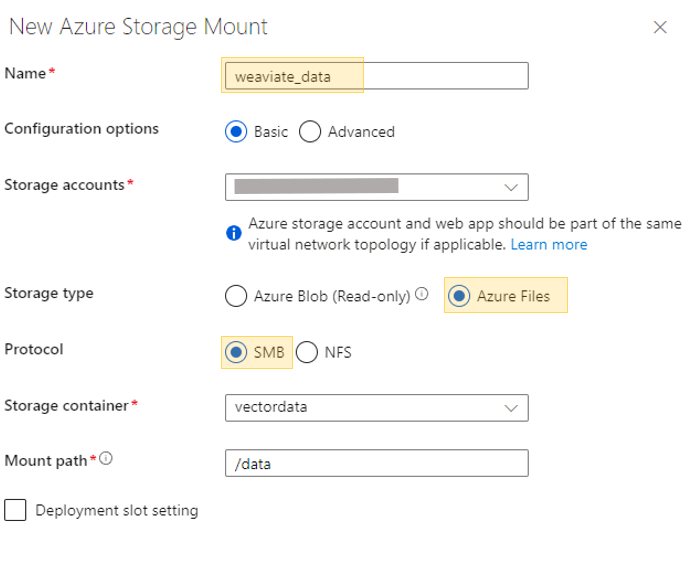Click the info icon beside Mount path
The height and width of the screenshot is (568, 692).
pos(106,459)
